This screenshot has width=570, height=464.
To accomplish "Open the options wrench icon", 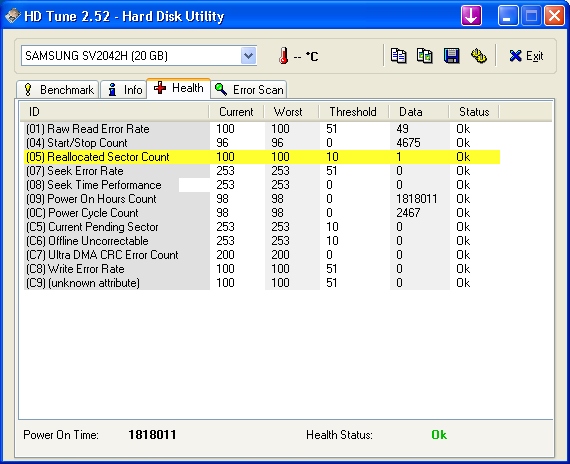I will [x=479, y=56].
